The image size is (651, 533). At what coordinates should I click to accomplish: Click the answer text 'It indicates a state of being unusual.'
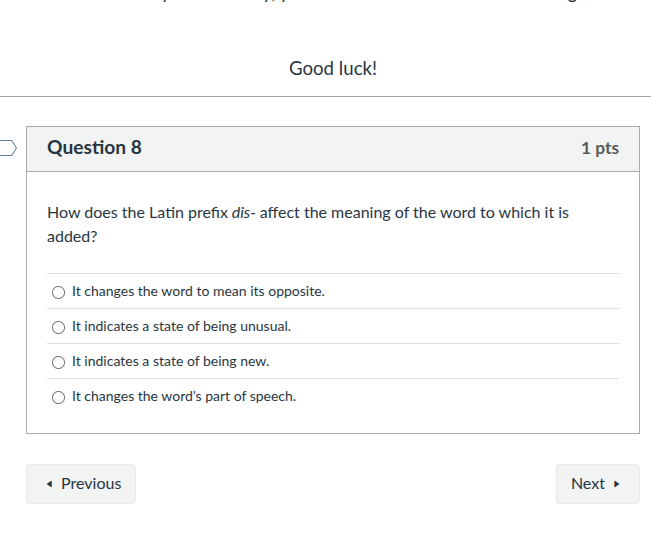(x=182, y=327)
